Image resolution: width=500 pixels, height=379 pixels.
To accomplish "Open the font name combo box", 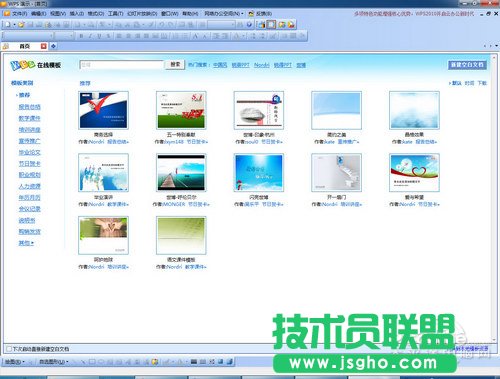I will pyautogui.click(x=27, y=36).
